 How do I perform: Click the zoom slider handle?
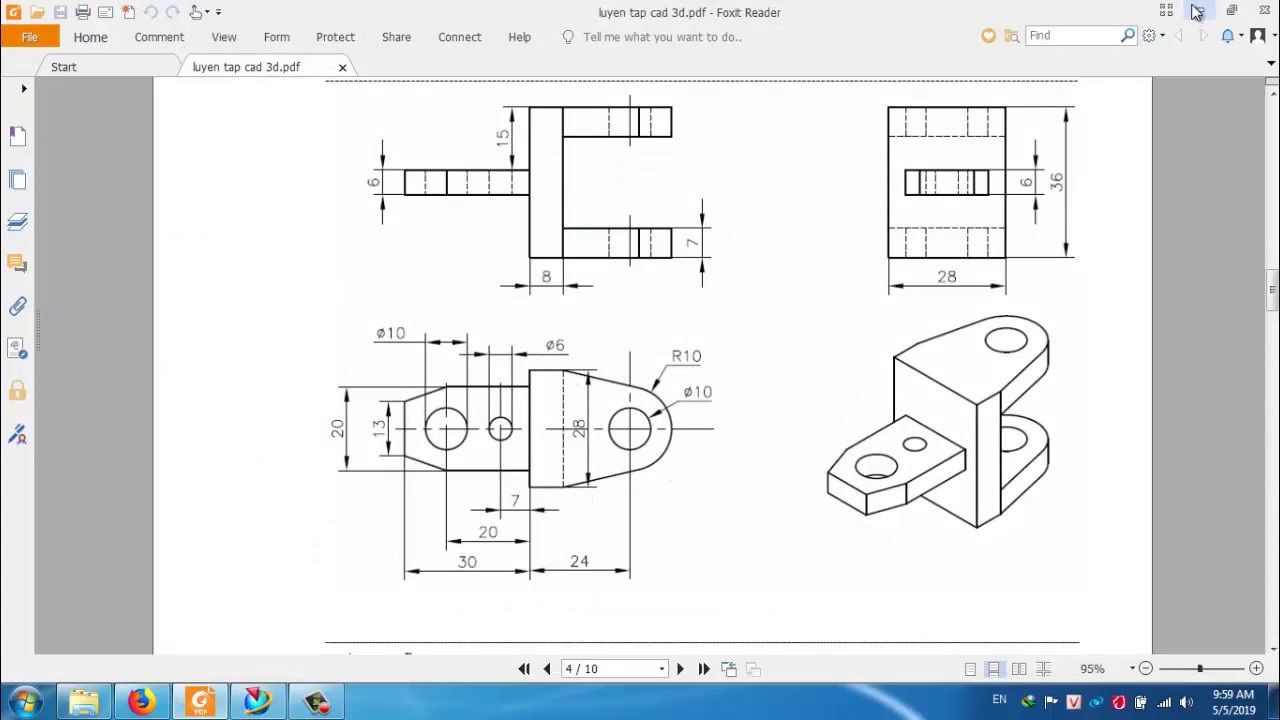[x=1200, y=668]
